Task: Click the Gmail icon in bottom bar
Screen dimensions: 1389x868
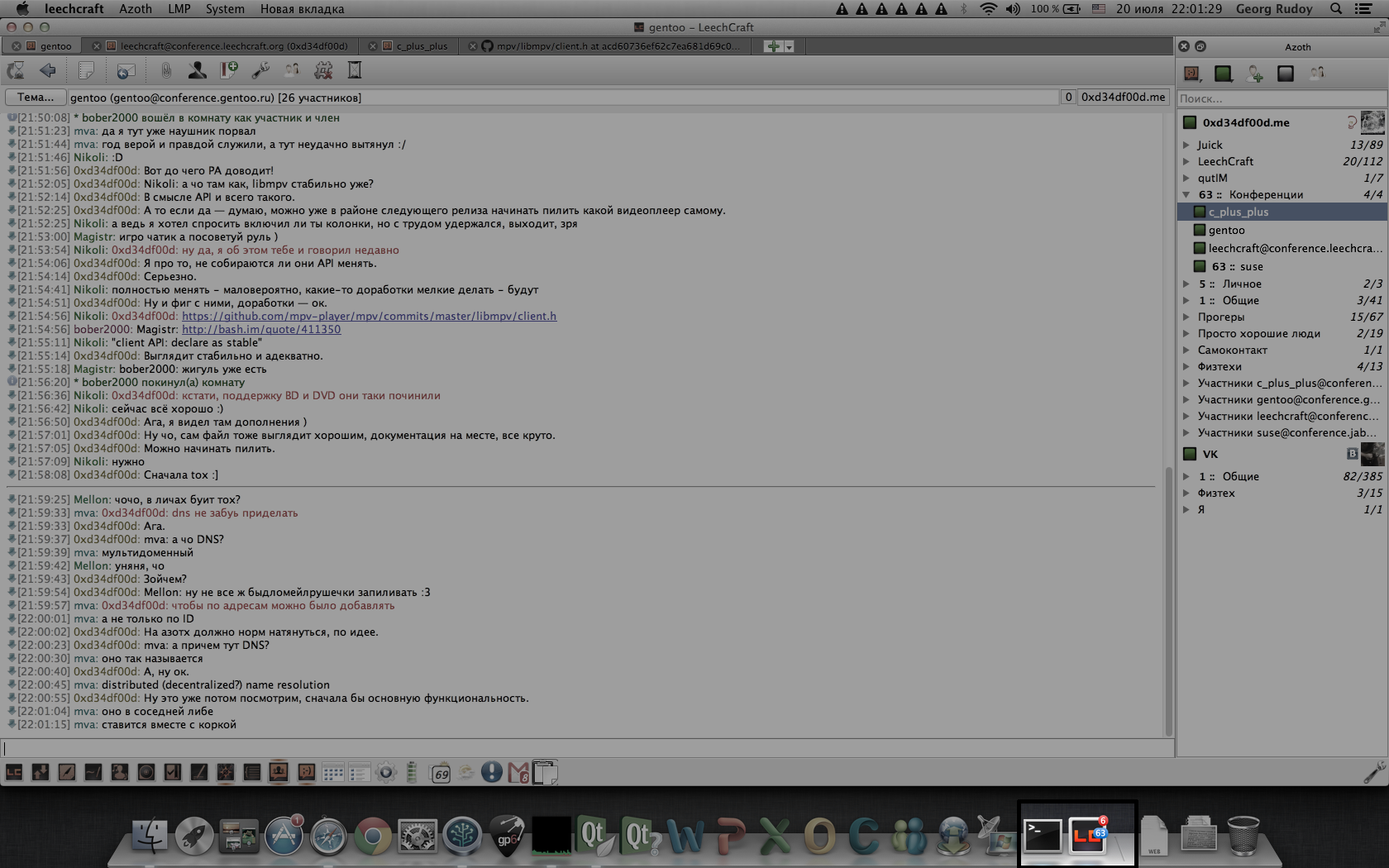Action: [518, 772]
